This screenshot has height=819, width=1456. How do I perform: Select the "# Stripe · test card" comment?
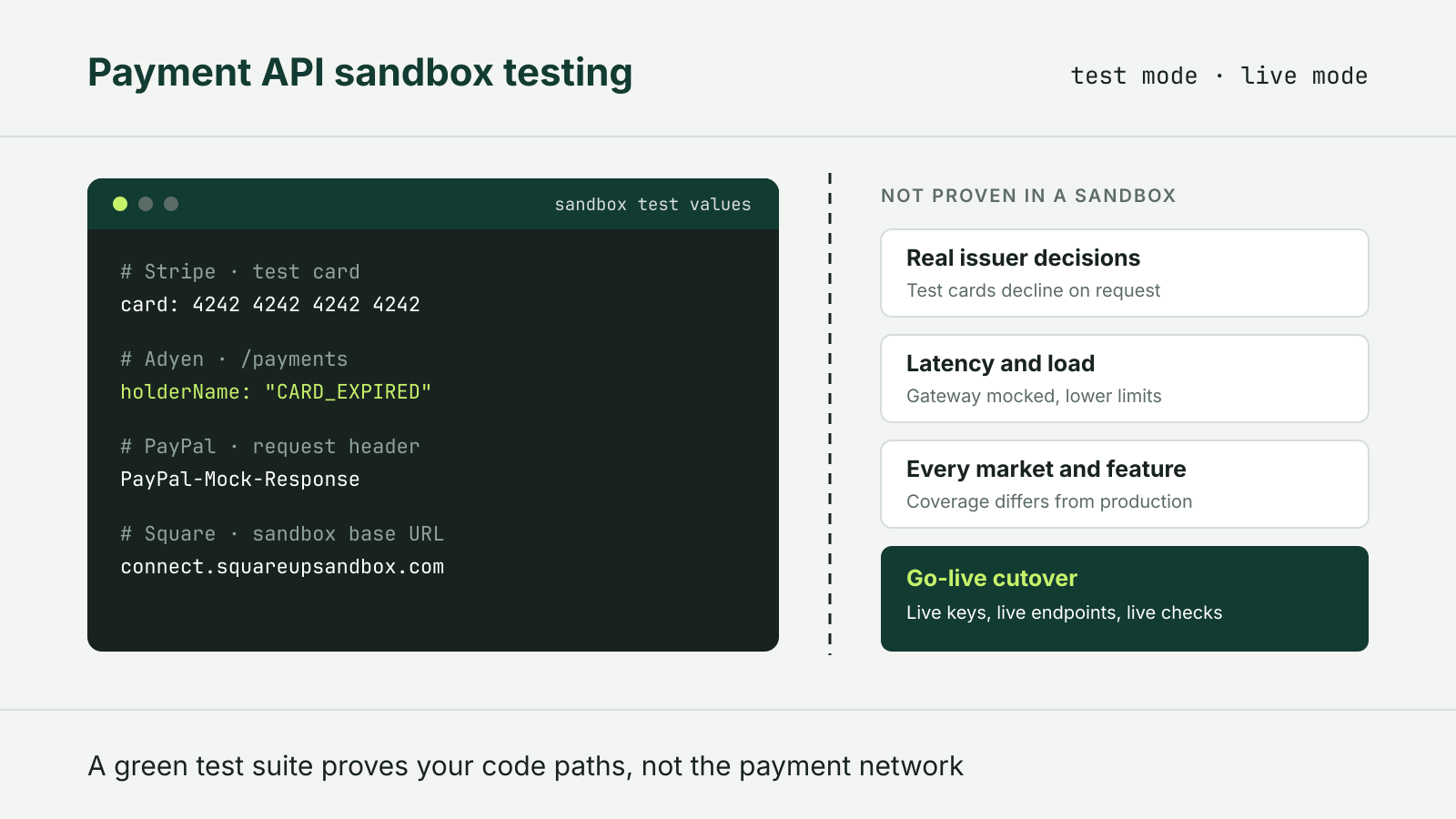coord(240,272)
